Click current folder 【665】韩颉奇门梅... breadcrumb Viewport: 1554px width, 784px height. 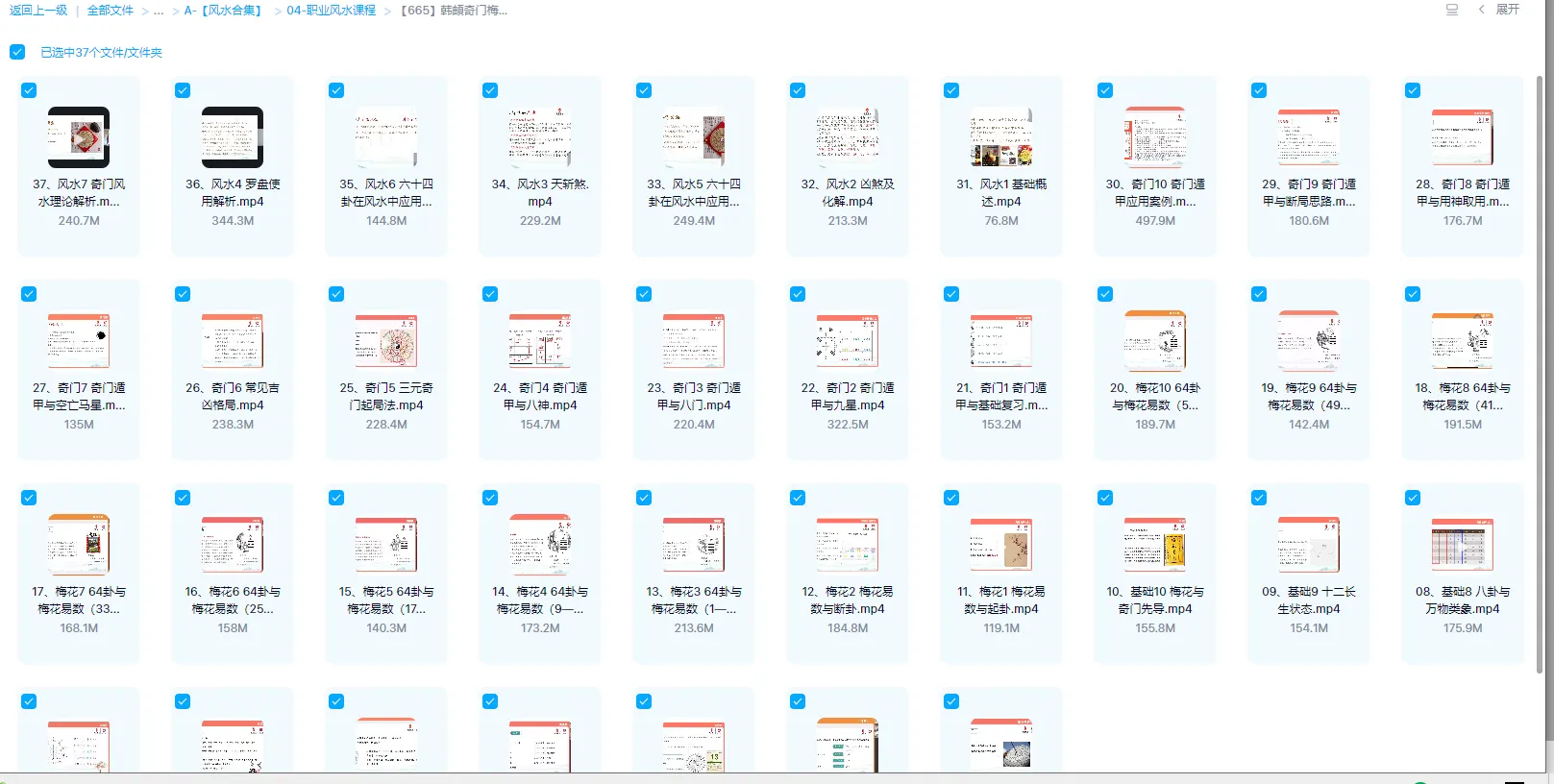pos(454,11)
